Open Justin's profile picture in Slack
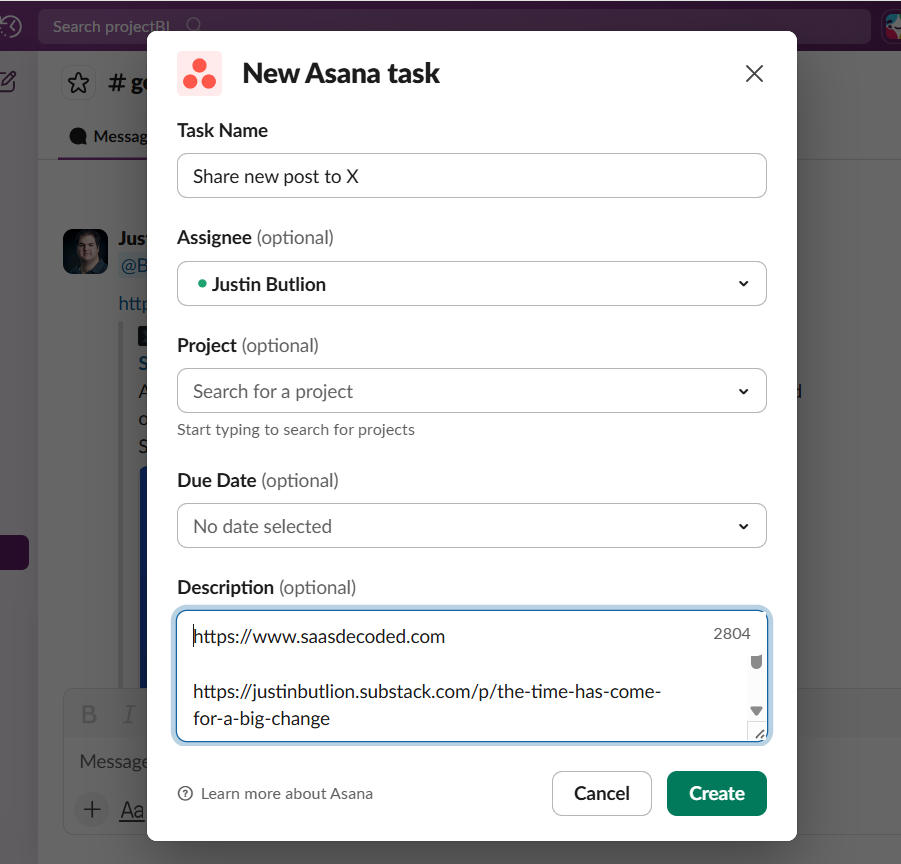 point(85,252)
